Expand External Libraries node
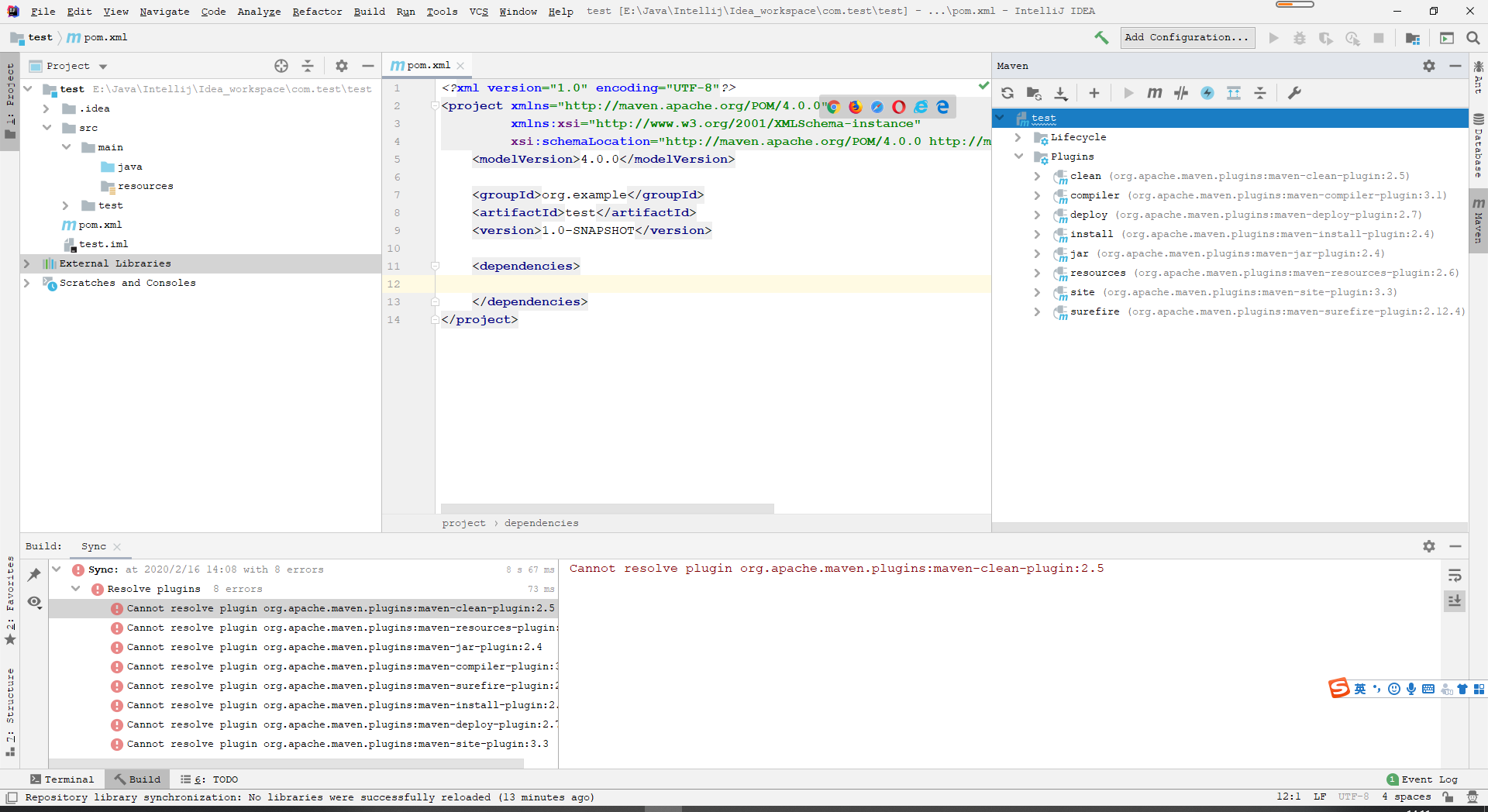1488x812 pixels. coord(26,263)
